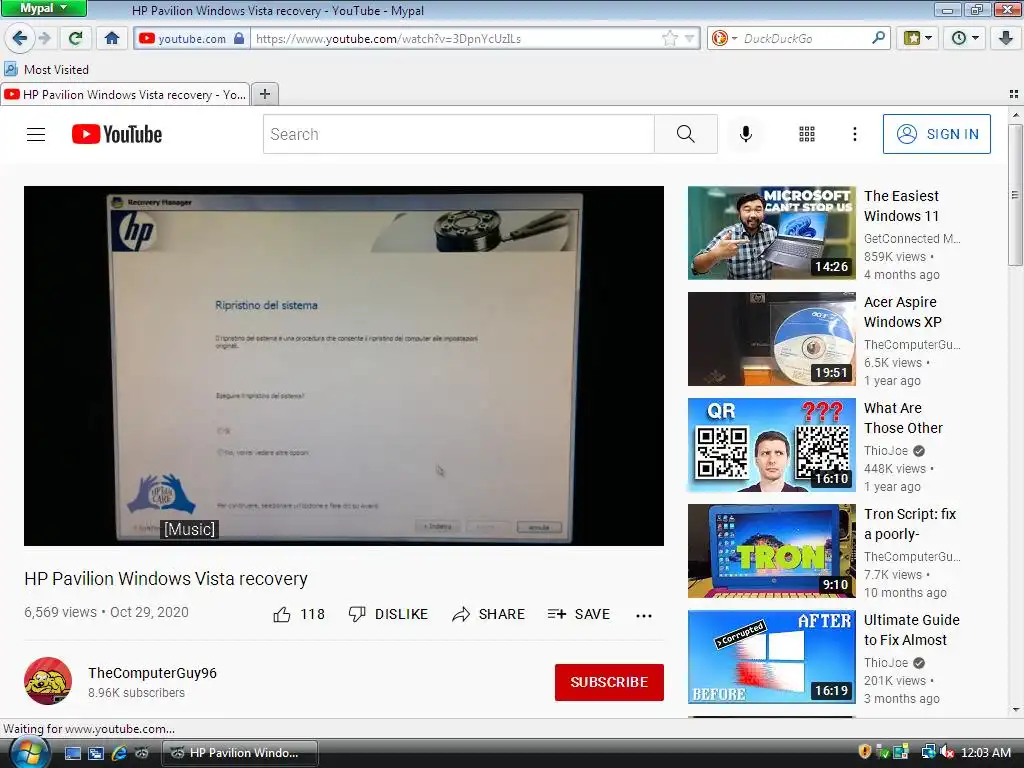
Task: Open the YouTube hamburger guide menu
Action: [x=36, y=135]
